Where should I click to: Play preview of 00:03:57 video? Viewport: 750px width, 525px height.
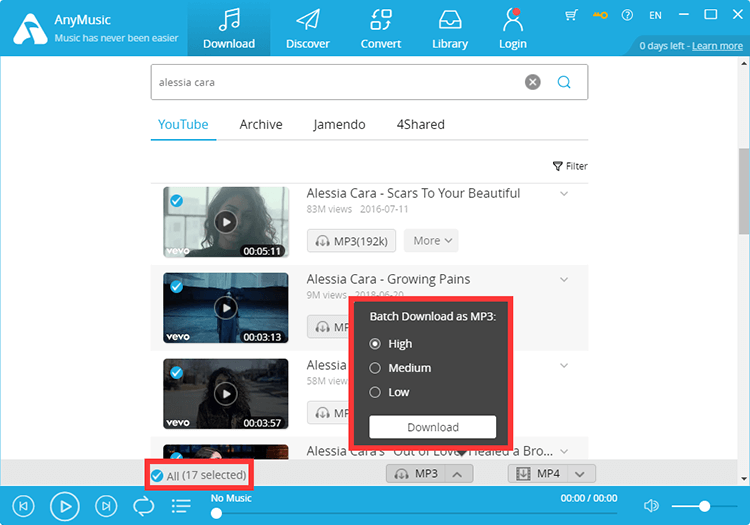[226, 394]
